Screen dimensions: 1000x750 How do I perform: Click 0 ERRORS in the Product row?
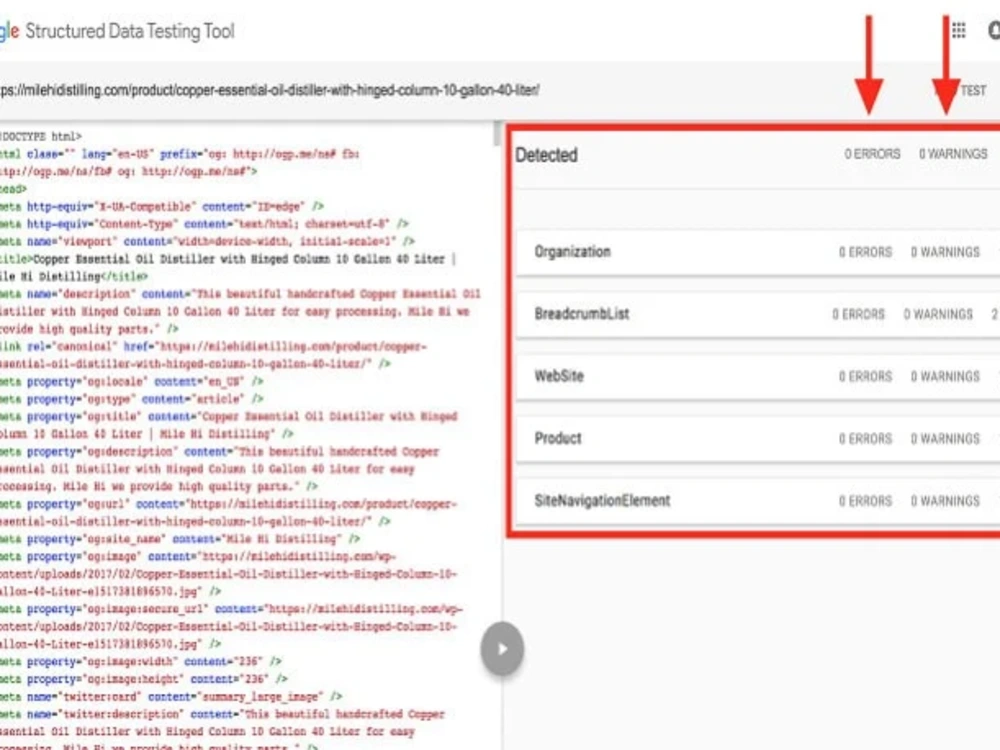click(x=865, y=439)
